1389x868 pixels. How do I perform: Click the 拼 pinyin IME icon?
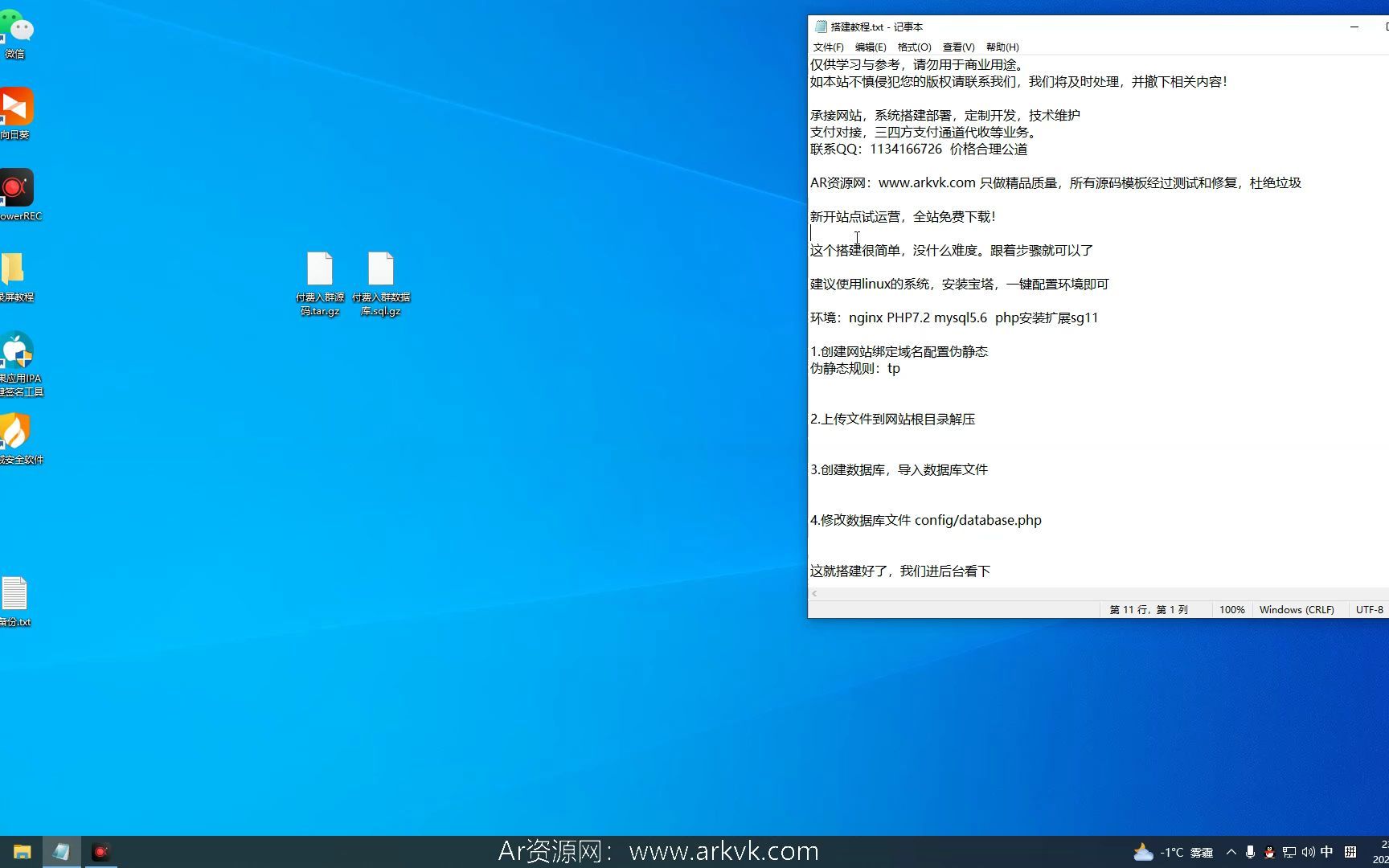coord(1350,852)
